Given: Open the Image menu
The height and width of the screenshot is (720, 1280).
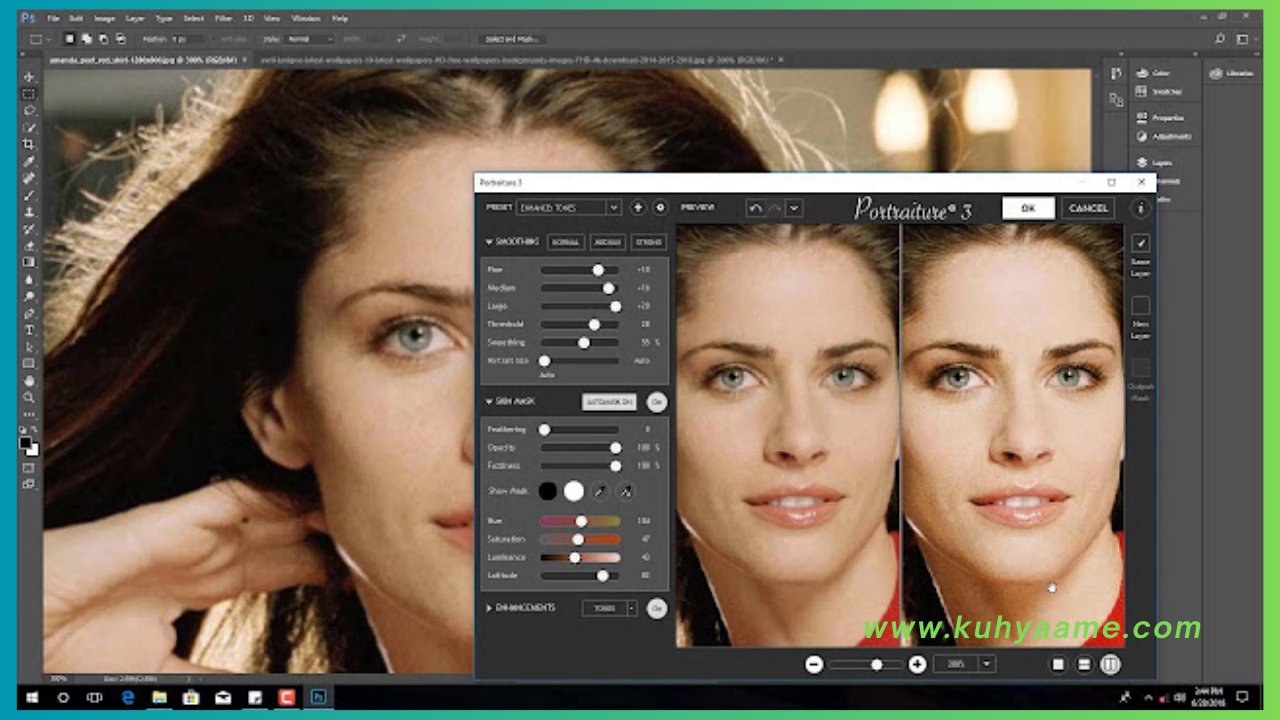Looking at the screenshot, I should pyautogui.click(x=104, y=18).
